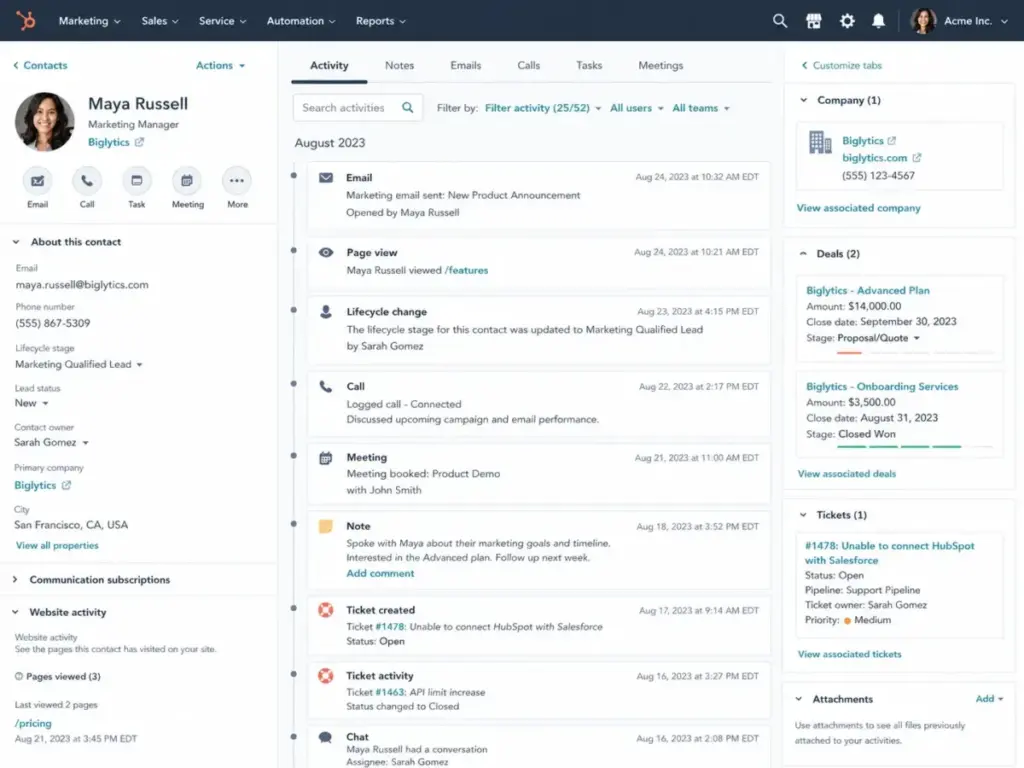Click the Email action icon under Maya Russell
Screen dimensions: 1024x768
pos(37,181)
